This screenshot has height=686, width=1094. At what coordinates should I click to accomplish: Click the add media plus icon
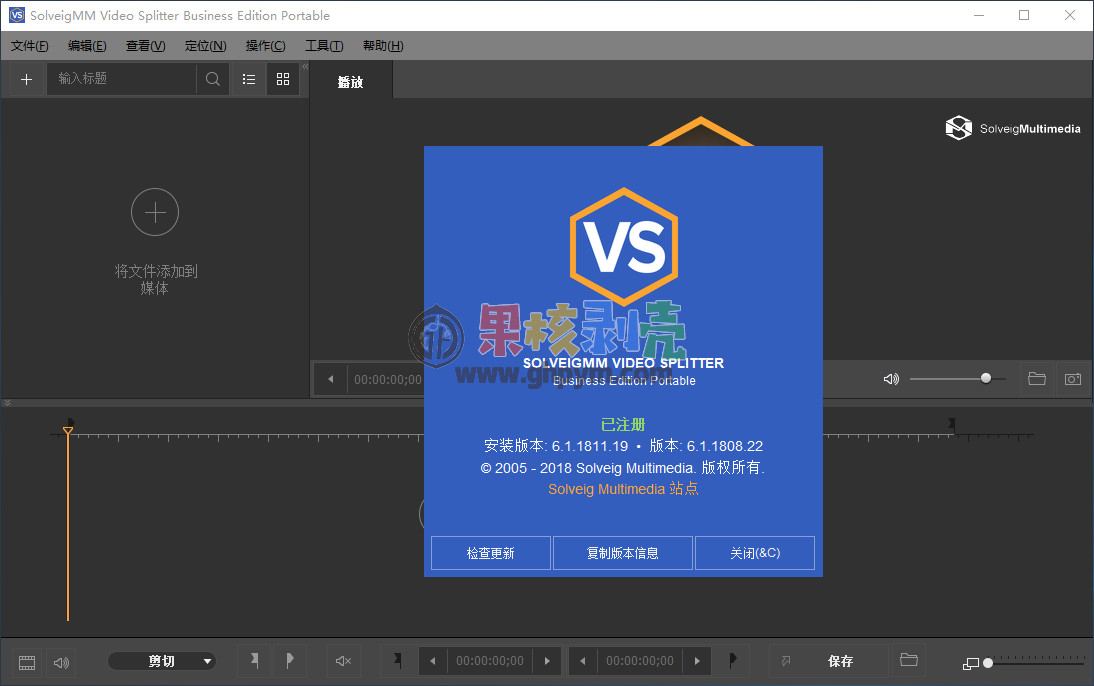tap(25, 79)
